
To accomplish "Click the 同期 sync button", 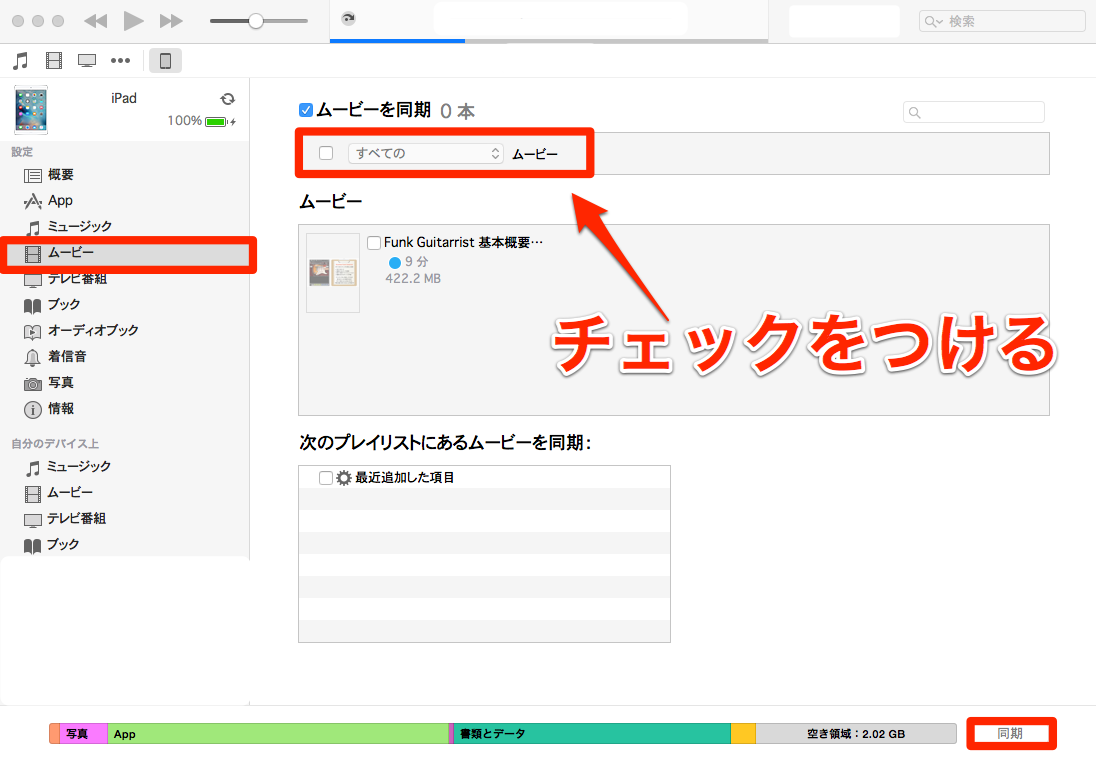I will click(1011, 733).
